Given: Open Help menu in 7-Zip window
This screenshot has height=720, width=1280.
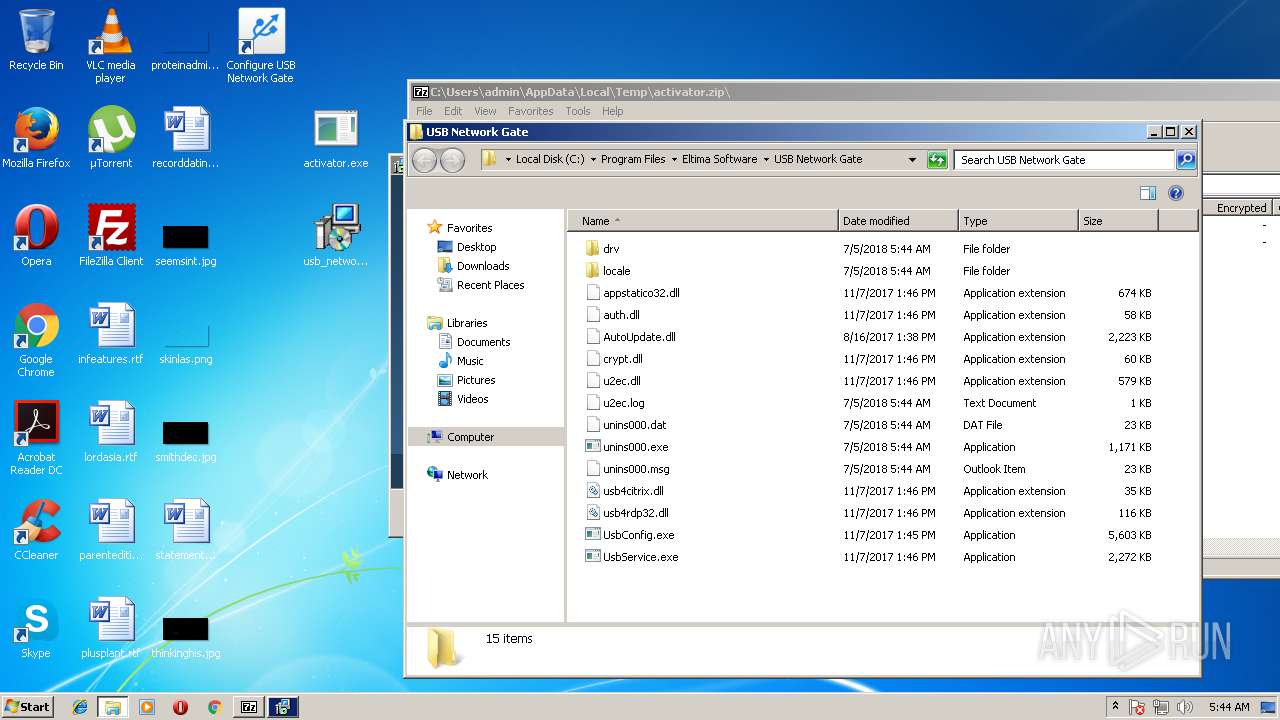Looking at the screenshot, I should tap(613, 111).
